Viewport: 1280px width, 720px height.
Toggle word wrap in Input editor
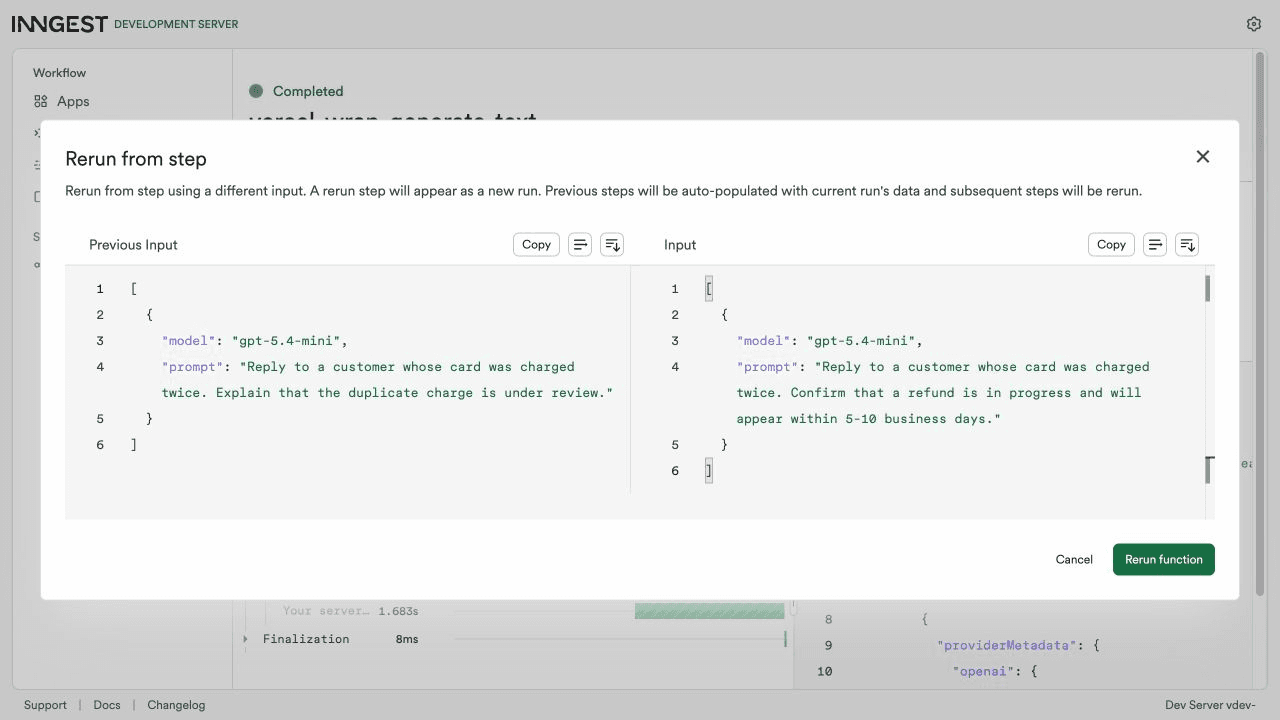point(1155,244)
